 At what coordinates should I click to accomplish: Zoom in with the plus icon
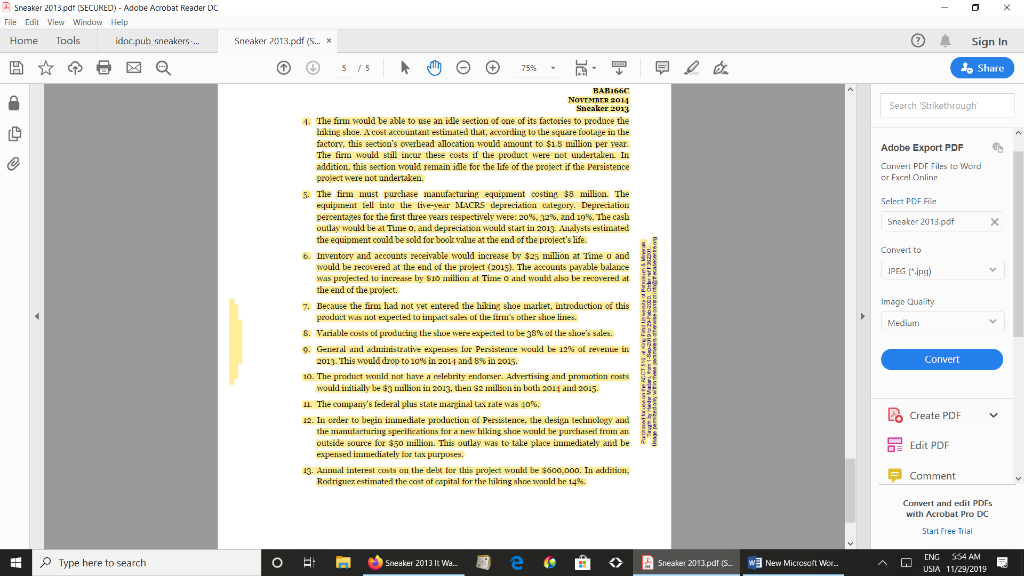point(493,67)
